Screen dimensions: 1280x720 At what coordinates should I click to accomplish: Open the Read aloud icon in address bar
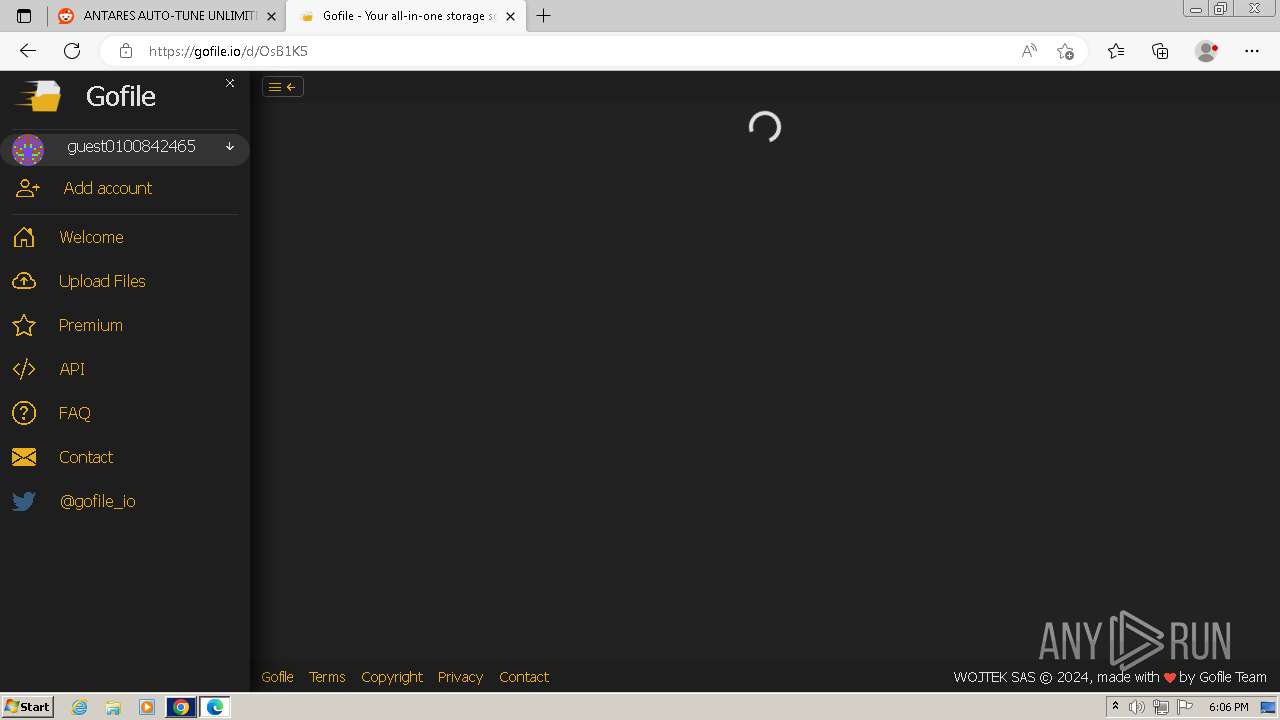coord(1029,51)
